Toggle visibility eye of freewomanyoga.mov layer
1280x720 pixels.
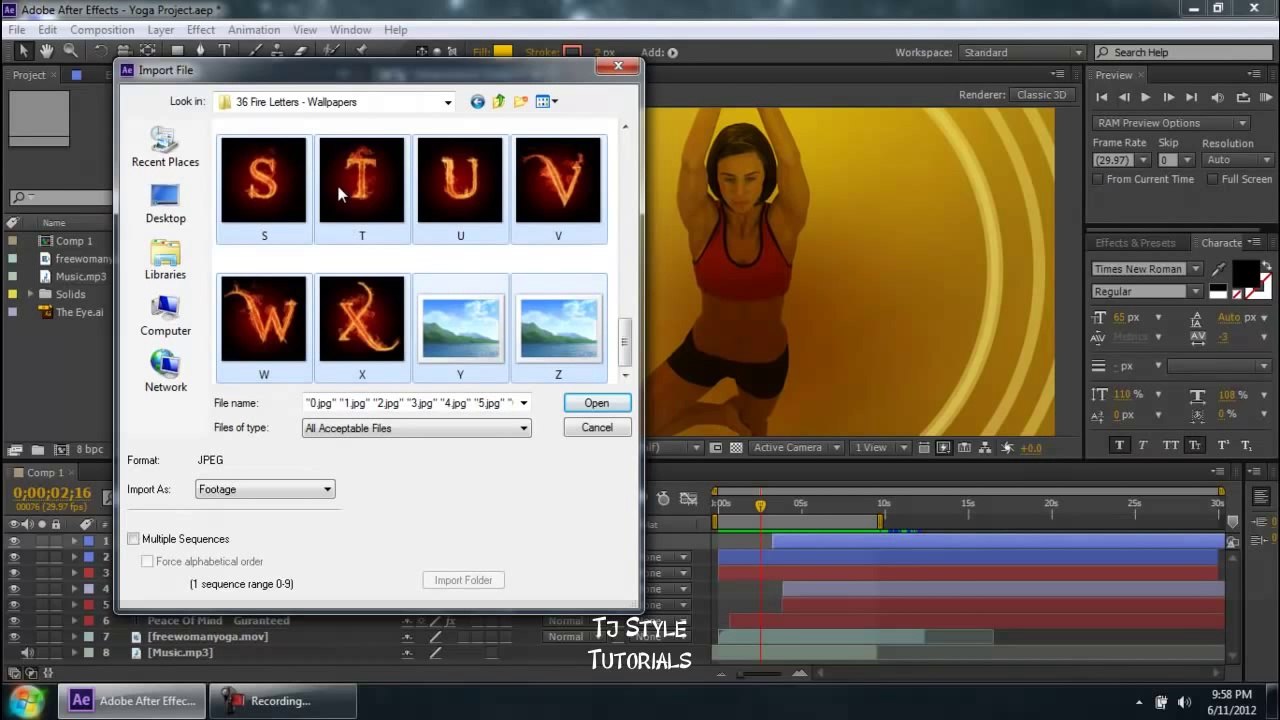(14, 637)
